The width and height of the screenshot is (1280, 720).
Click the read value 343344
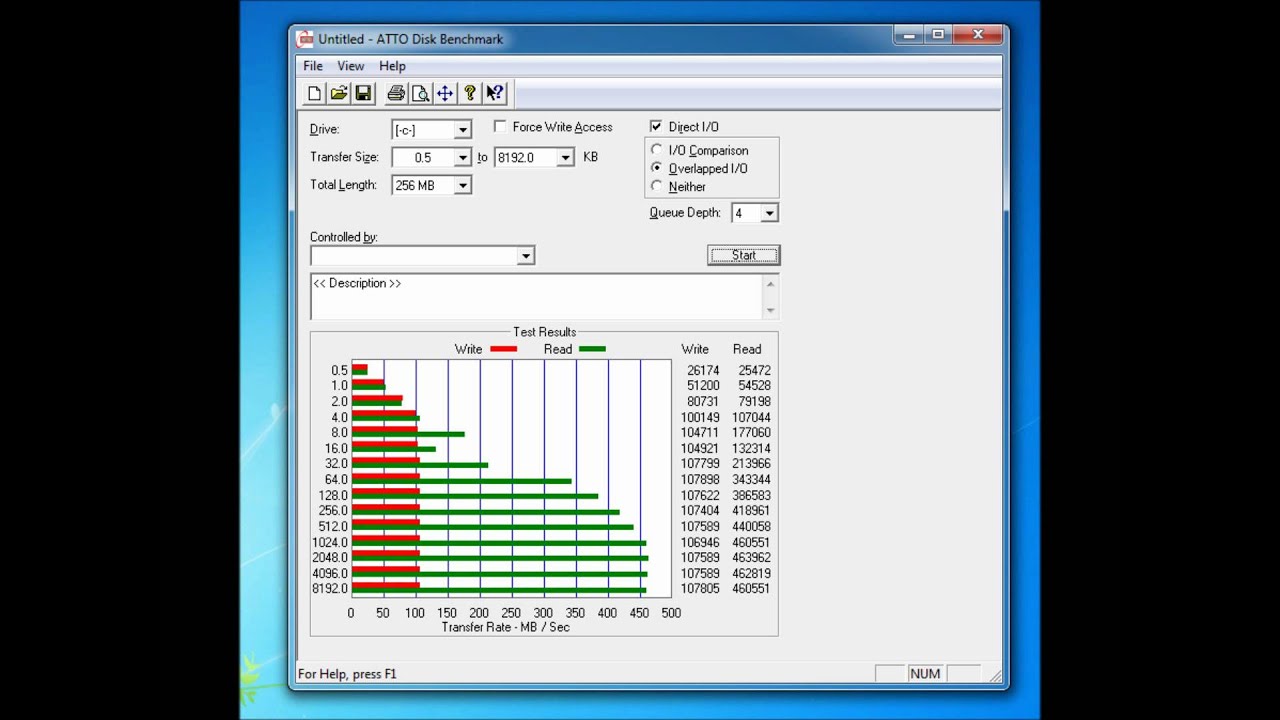[x=751, y=480]
